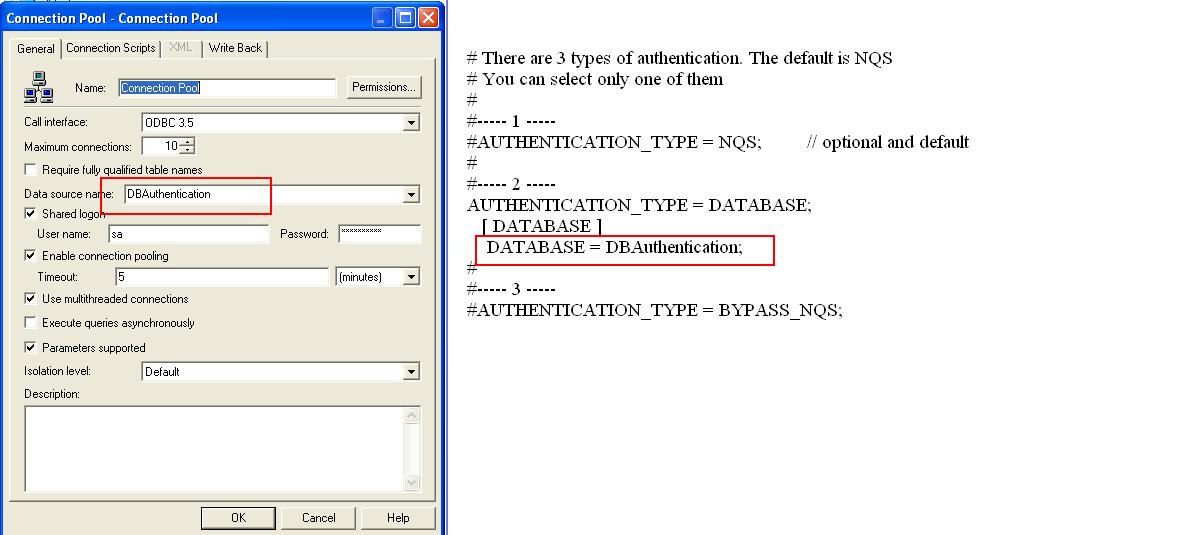
Task: Click the Description scrollbar up arrow
Action: pos(412,415)
